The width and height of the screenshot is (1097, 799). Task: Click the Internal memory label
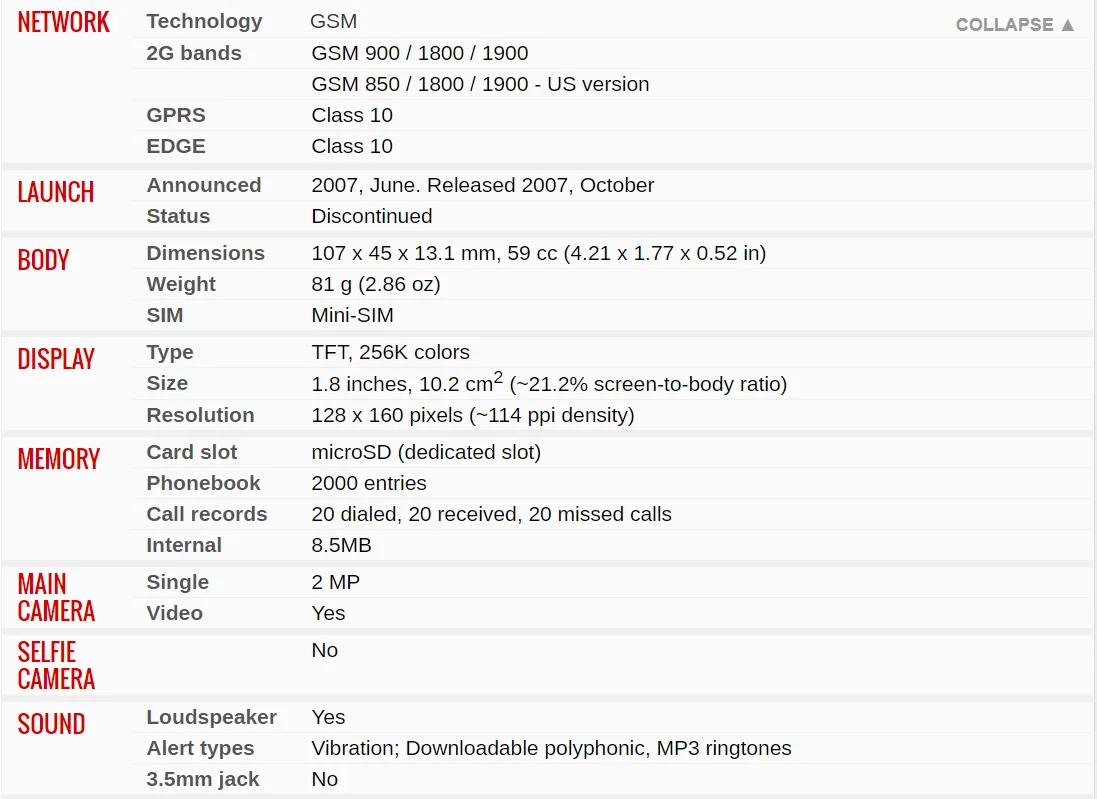click(x=184, y=545)
